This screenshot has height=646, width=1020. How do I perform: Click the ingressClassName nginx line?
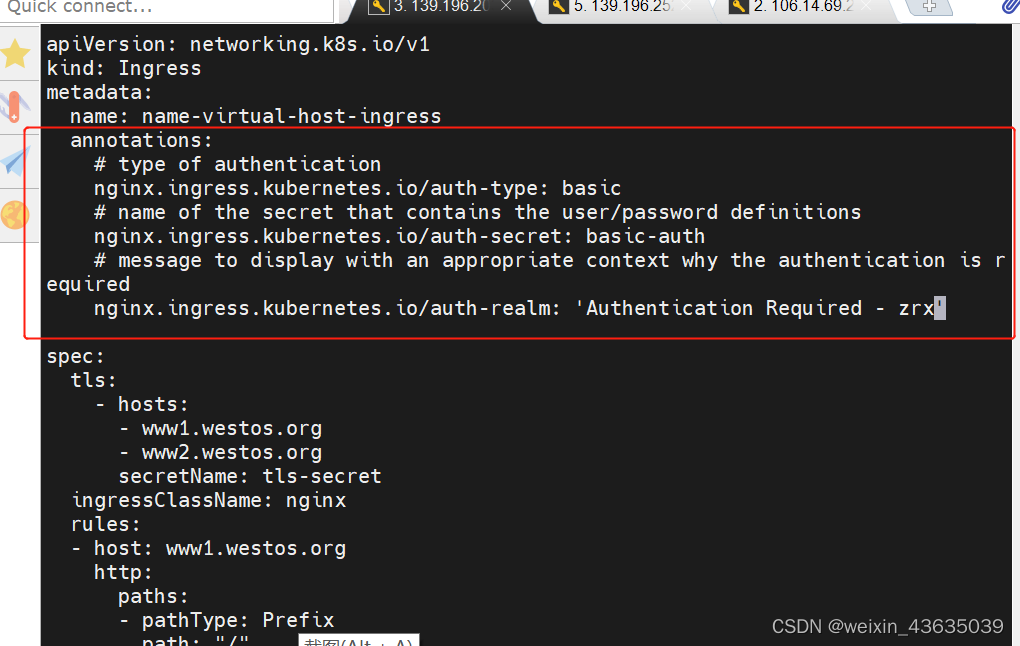point(208,500)
